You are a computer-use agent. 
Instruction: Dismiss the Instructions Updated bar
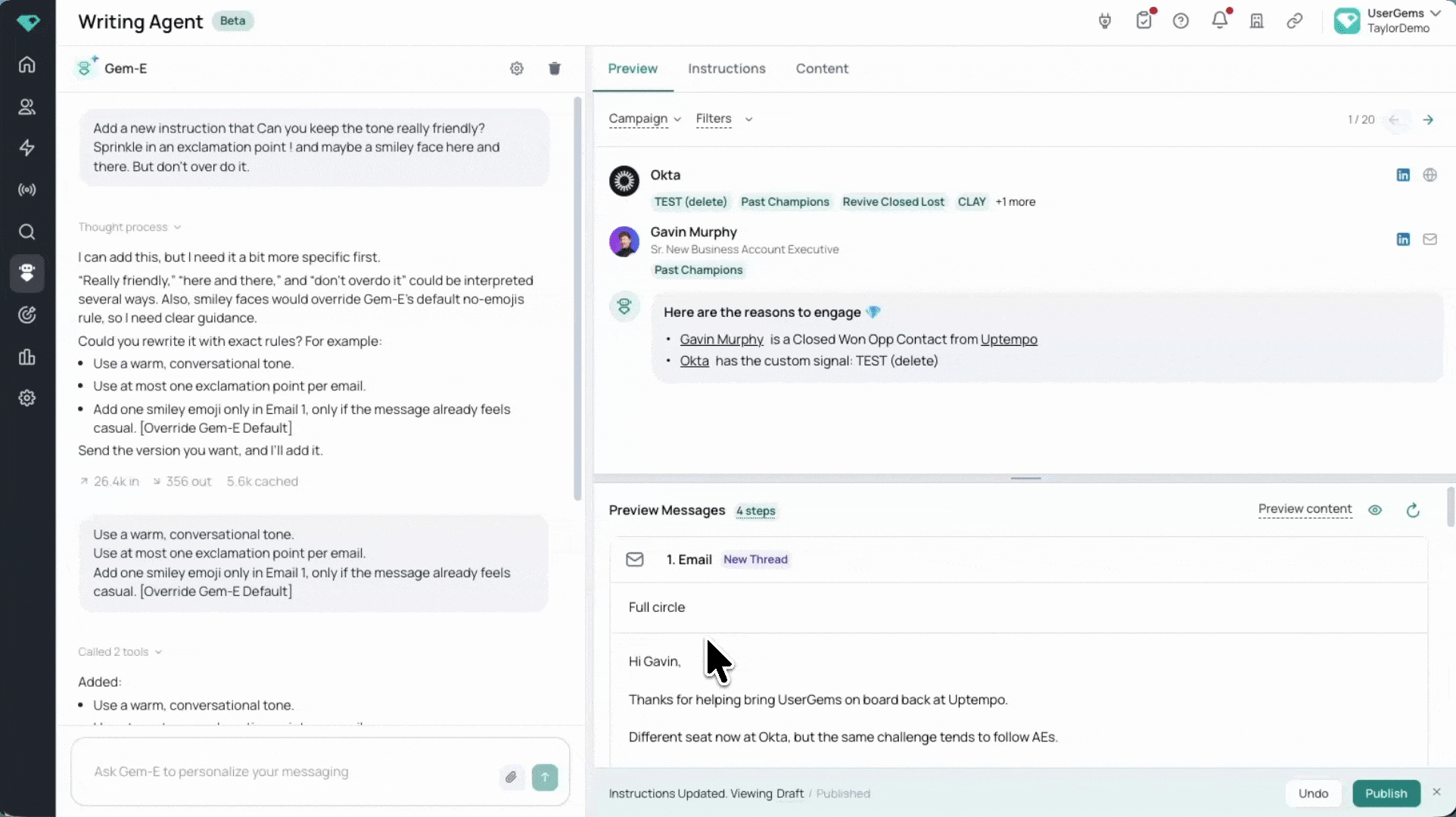point(1436,792)
